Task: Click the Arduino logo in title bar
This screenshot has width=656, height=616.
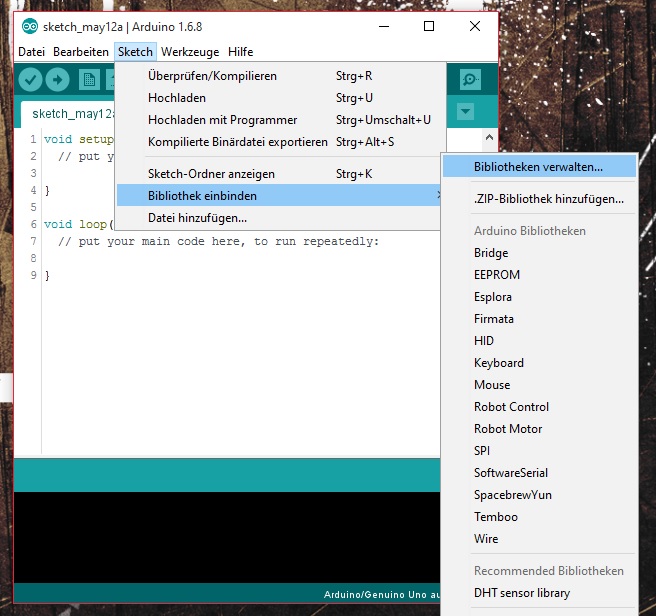Action: coord(30,27)
